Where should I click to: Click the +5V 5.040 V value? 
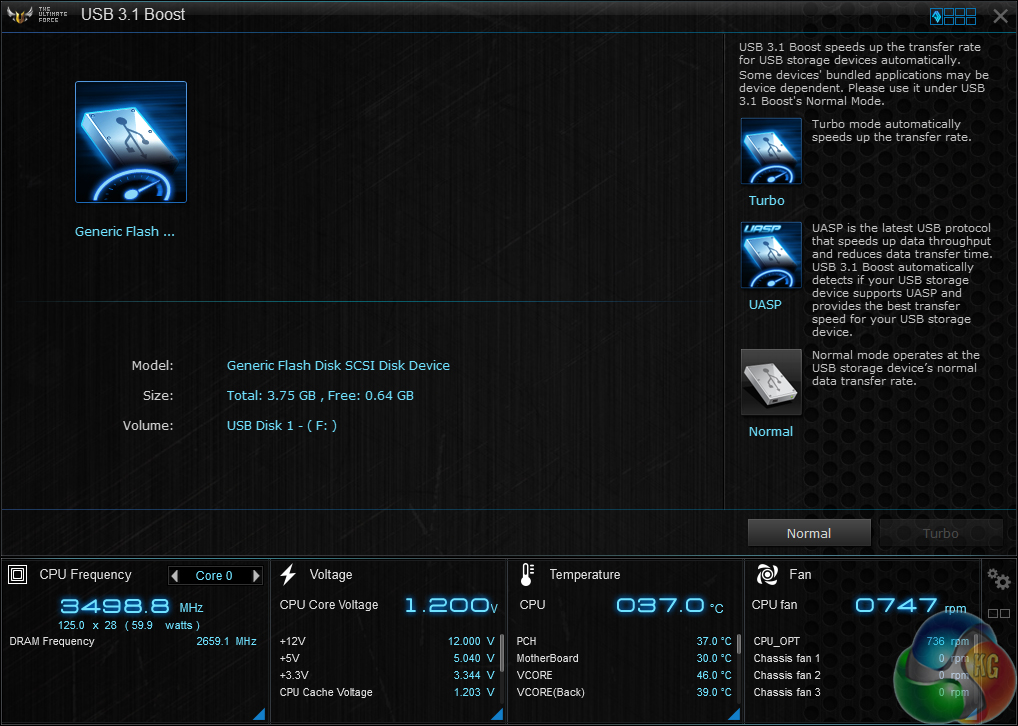[474, 658]
